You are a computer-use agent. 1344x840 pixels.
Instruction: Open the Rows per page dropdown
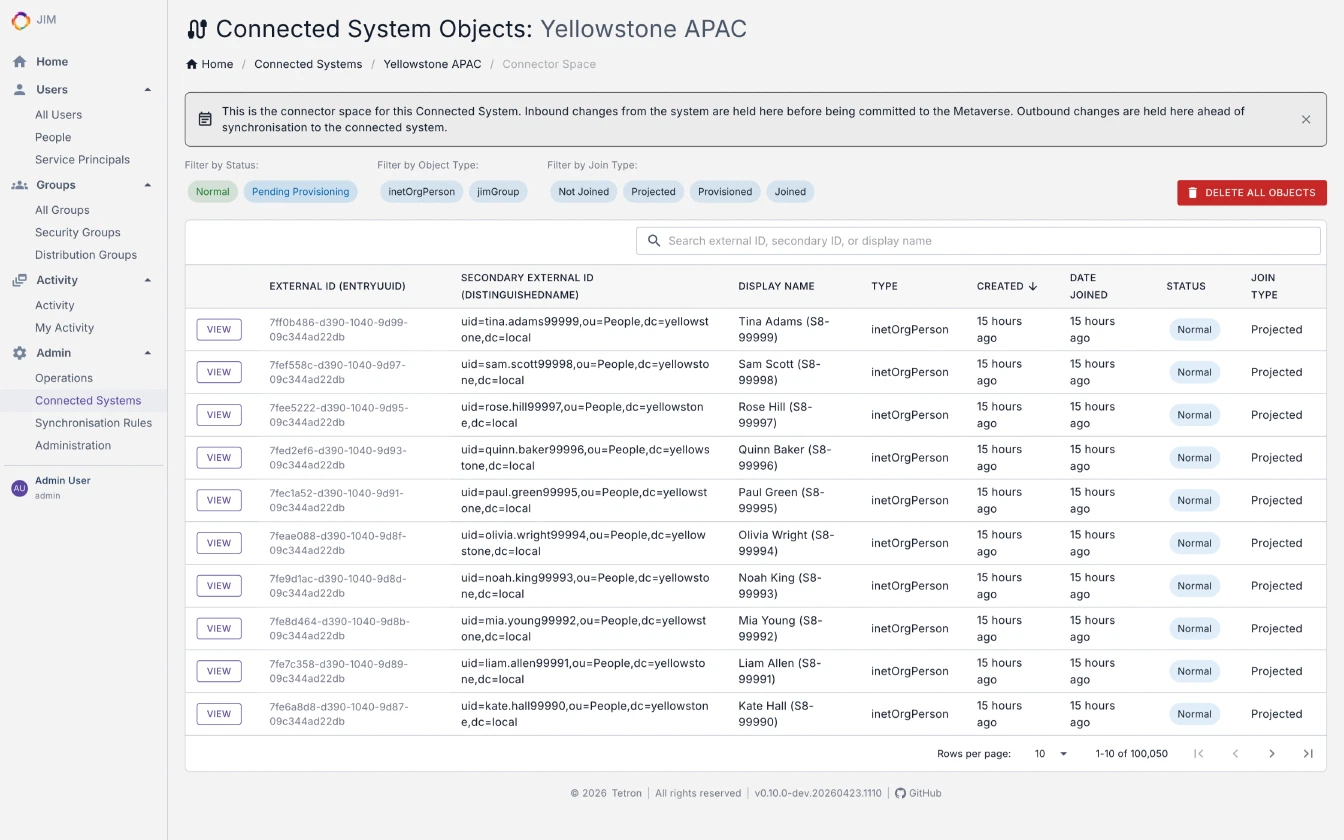point(1048,753)
